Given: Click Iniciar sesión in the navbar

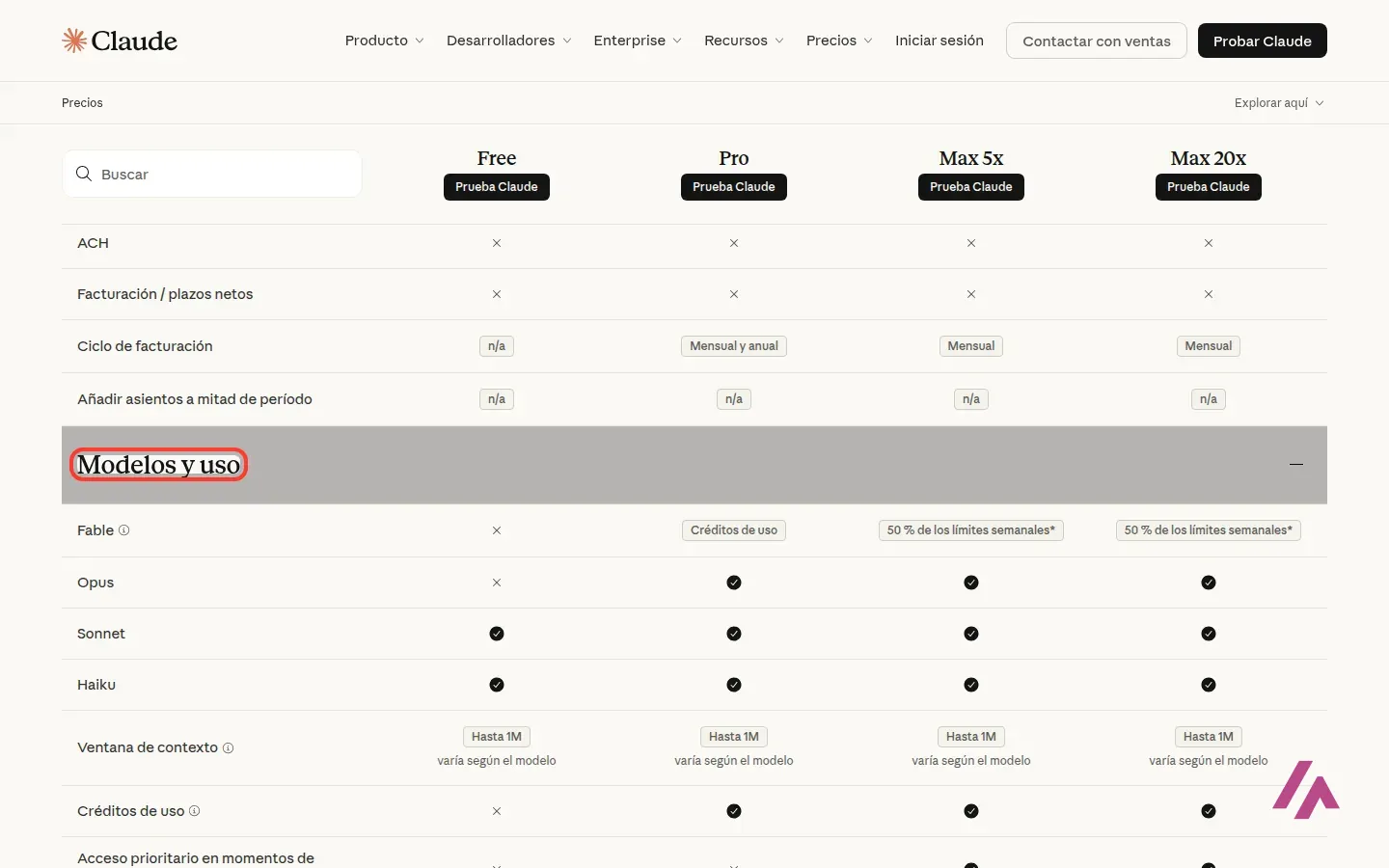Looking at the screenshot, I should click(x=940, y=41).
